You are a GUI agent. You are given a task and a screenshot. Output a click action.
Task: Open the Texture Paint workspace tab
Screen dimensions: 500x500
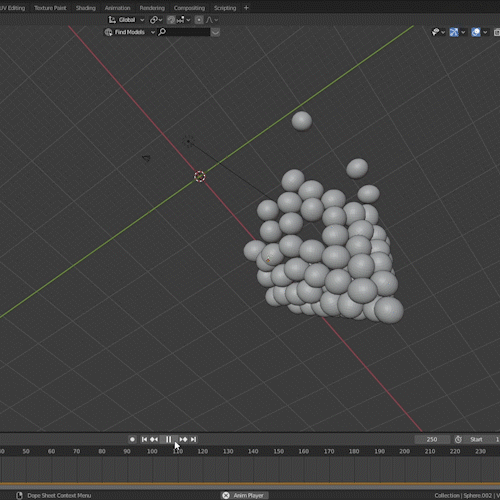point(50,8)
